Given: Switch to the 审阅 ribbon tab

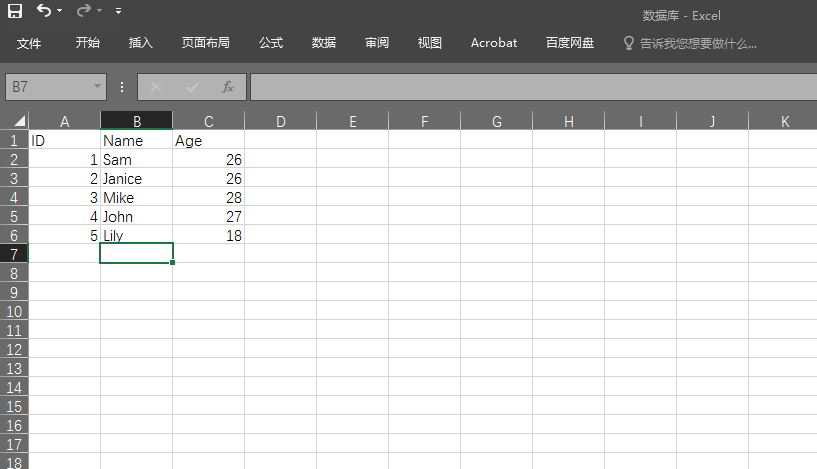Looking at the screenshot, I should tap(377, 43).
